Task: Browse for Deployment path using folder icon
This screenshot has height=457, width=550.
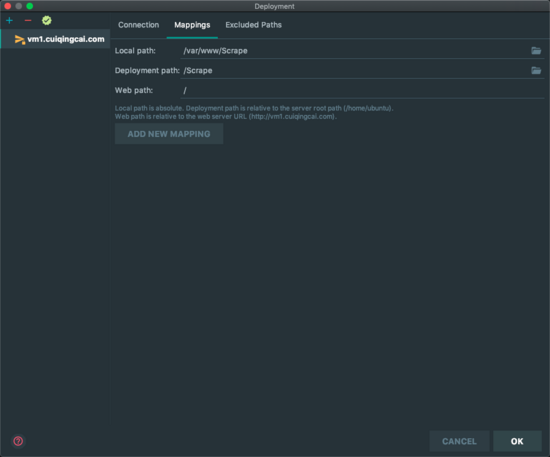Action: click(536, 70)
